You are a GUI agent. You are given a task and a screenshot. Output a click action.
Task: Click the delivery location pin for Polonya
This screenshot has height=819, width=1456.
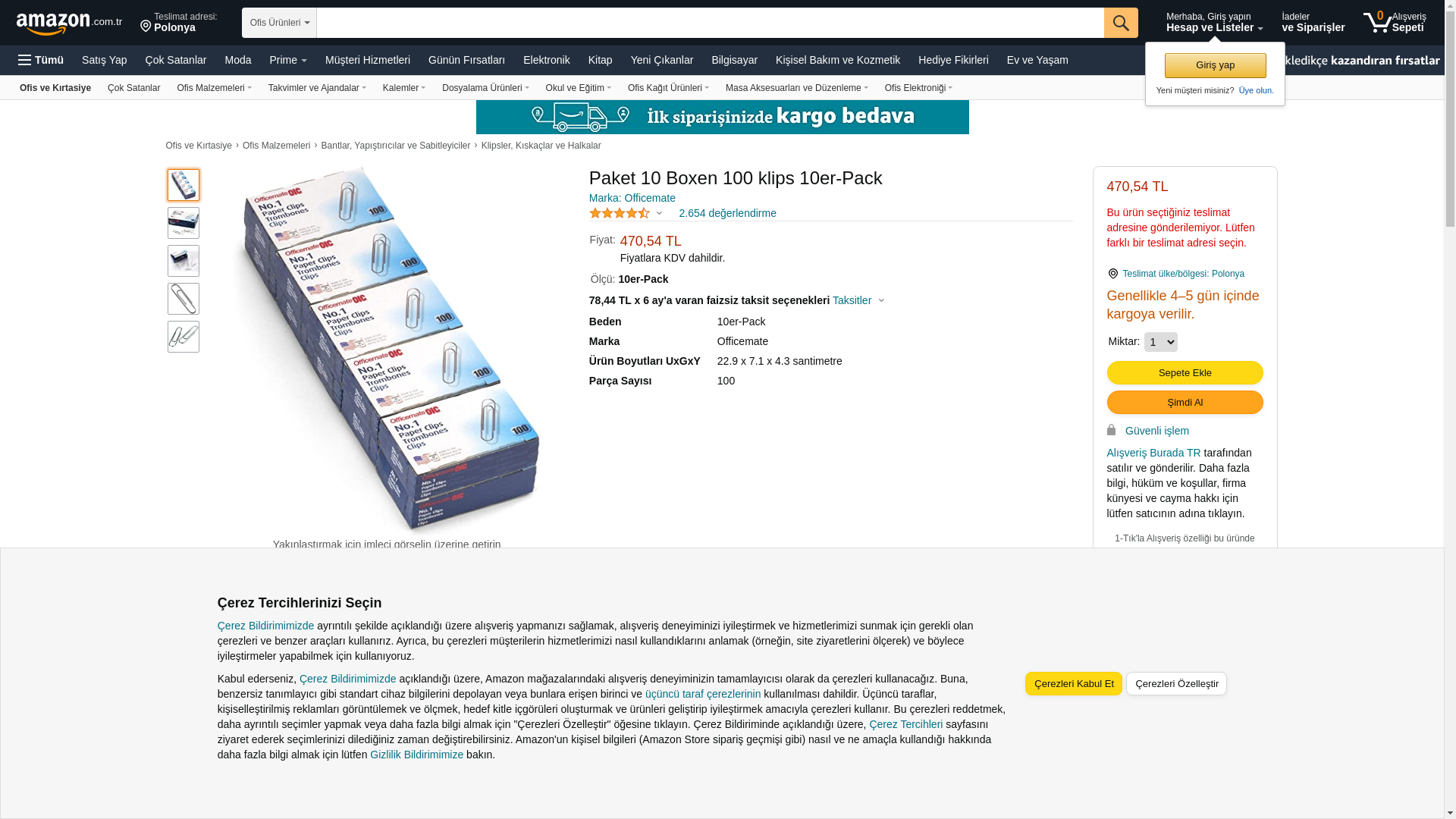146,27
